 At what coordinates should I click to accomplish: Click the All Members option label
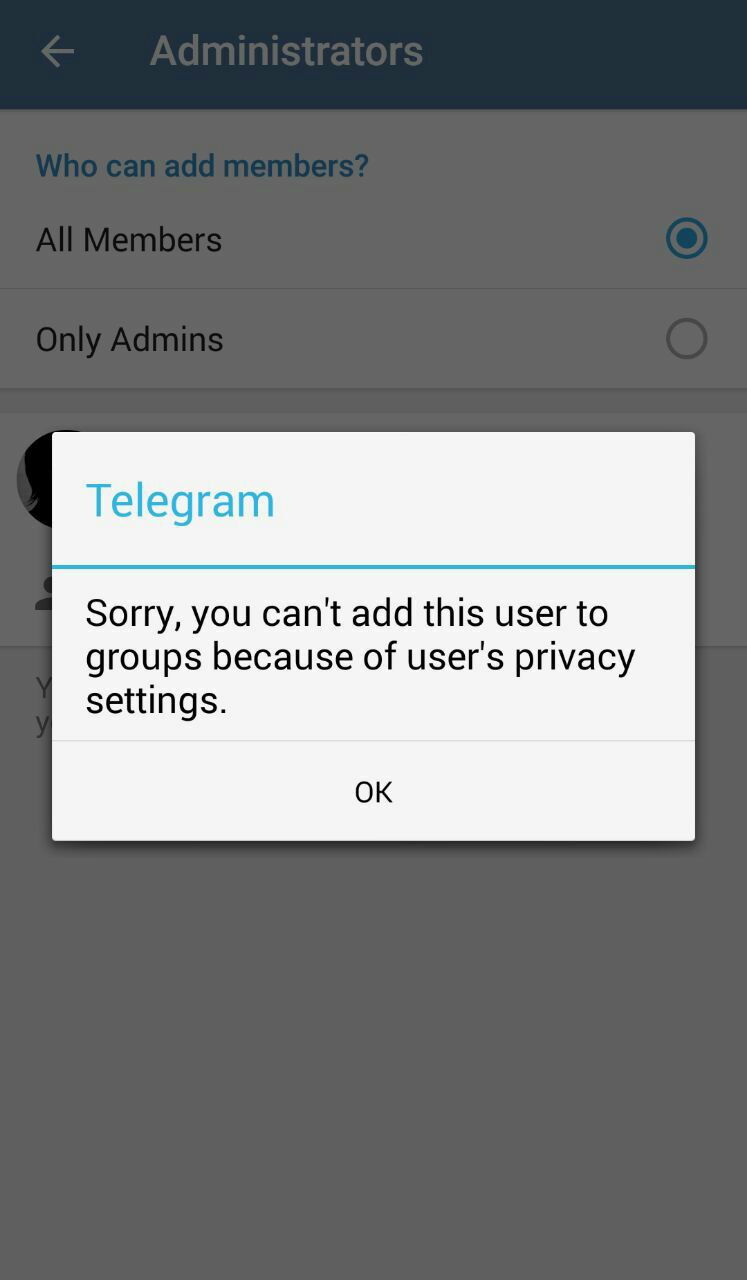coord(129,240)
